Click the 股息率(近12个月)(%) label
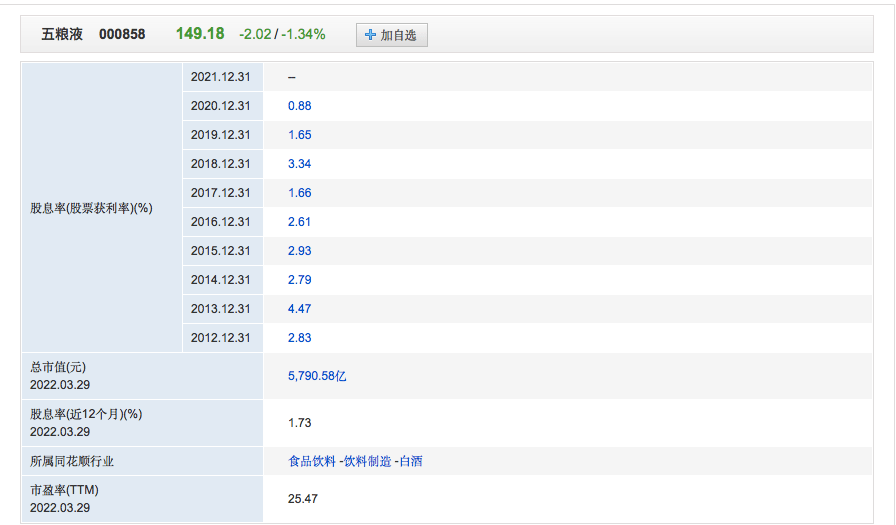The image size is (896, 525). [x=86, y=414]
